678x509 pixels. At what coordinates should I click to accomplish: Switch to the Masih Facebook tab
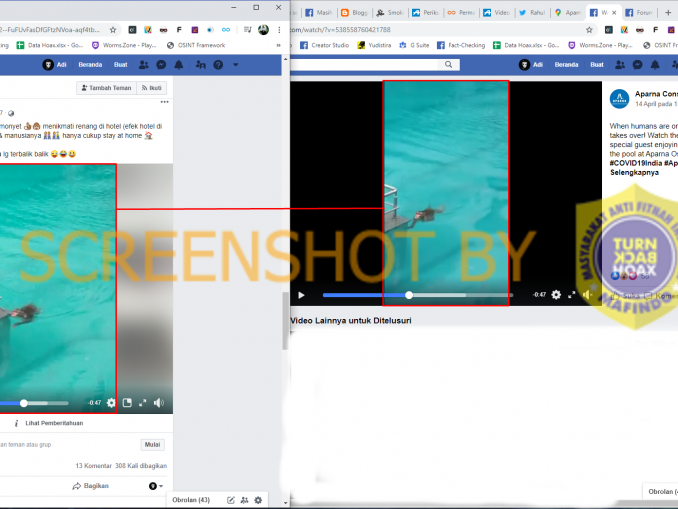(x=319, y=13)
